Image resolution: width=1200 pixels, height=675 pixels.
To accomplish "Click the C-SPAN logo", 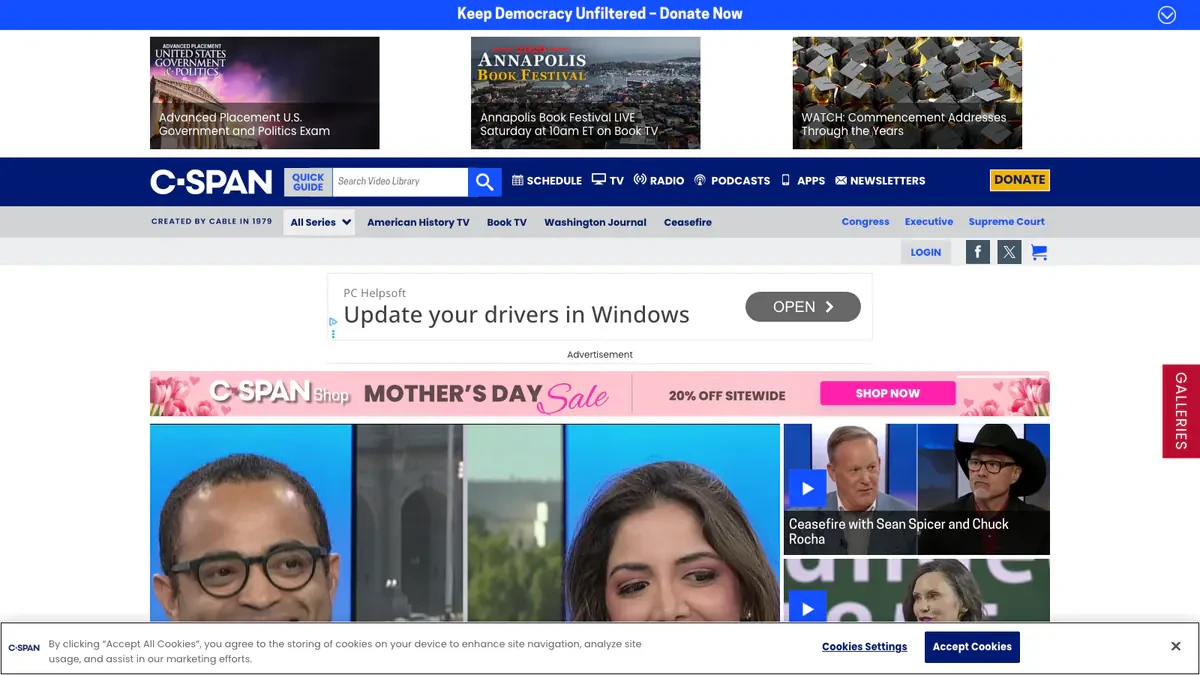I will [211, 181].
